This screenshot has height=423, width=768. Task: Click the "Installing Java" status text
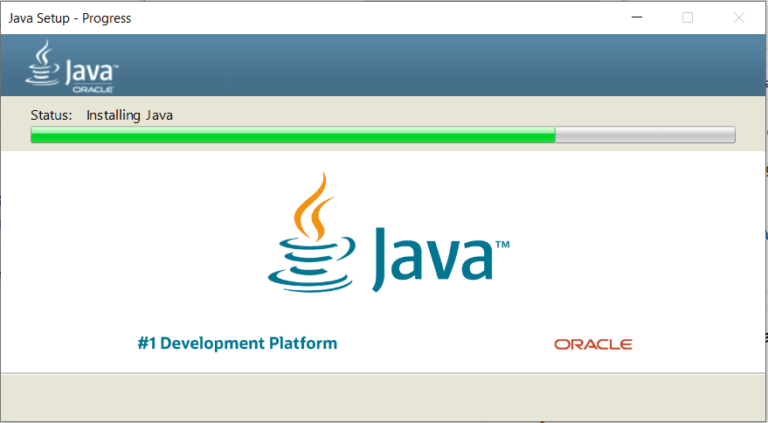tap(129, 115)
